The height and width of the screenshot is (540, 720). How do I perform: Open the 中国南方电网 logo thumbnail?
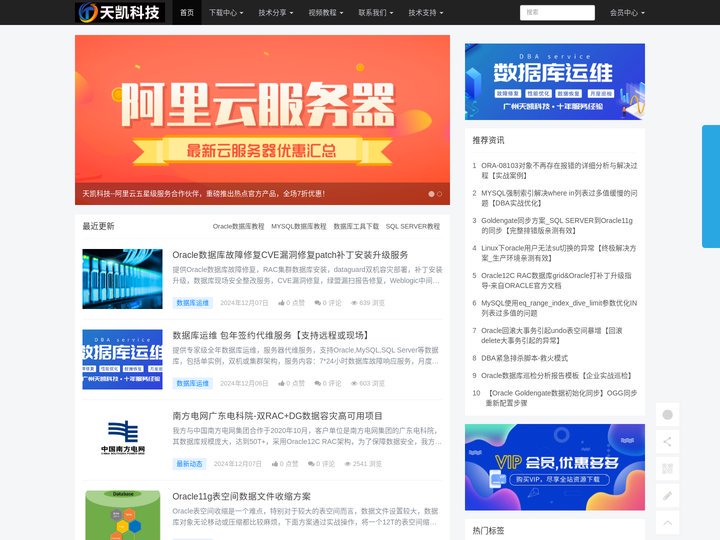point(122,439)
